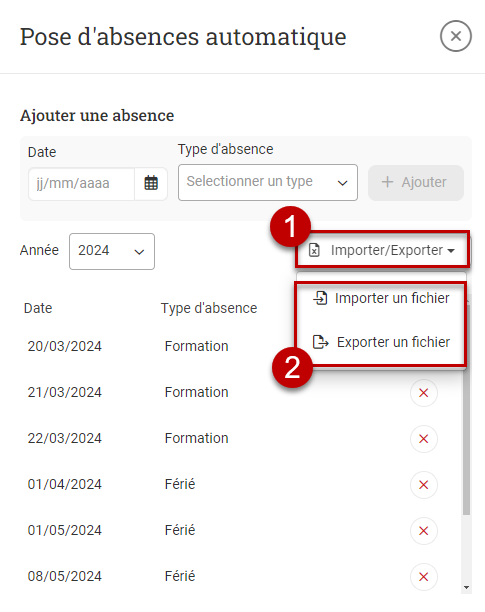Expand the Année 2024 dropdown
Viewport: 485px width, 612px height.
tap(112, 251)
